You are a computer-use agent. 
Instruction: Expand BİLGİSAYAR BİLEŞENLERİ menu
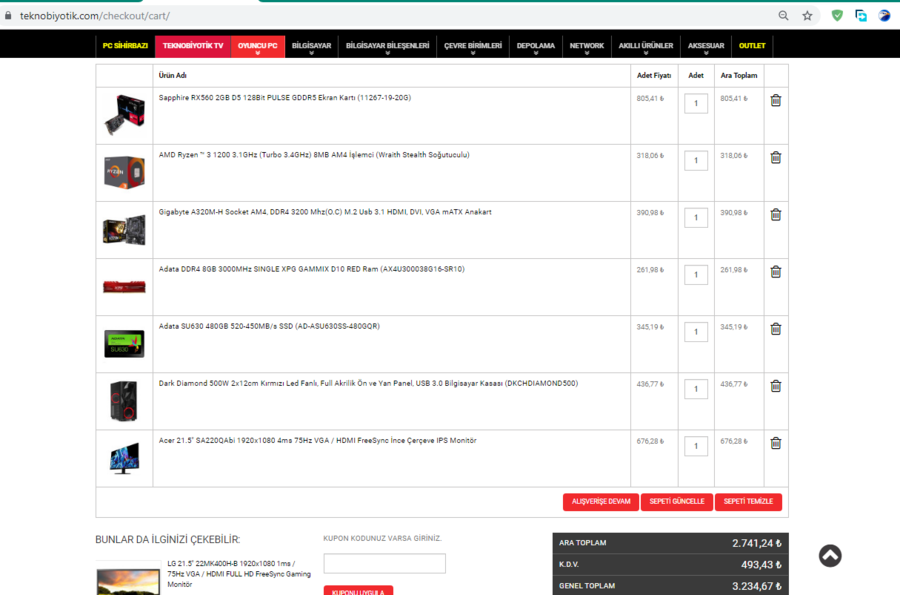[387, 46]
